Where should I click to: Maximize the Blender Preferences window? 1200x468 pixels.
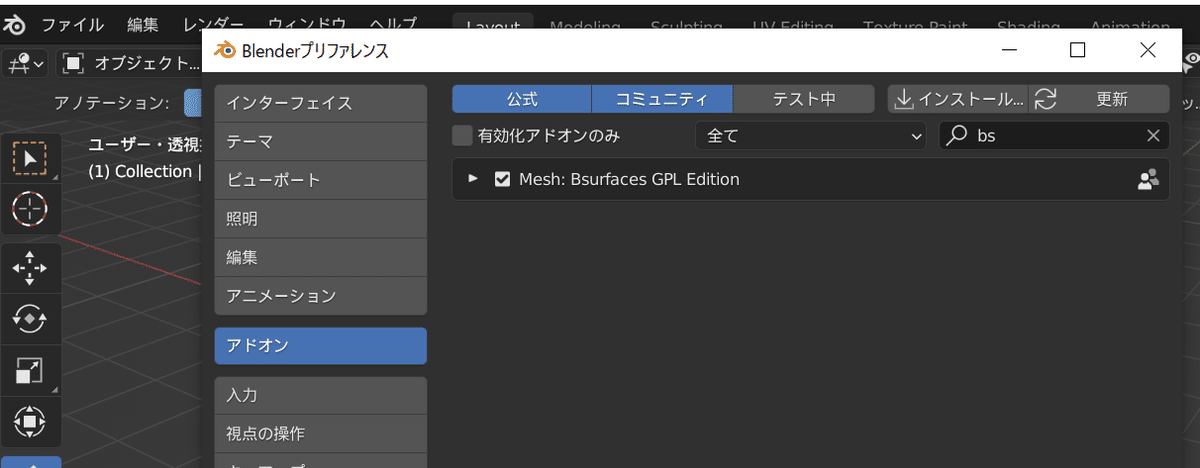coord(1078,50)
